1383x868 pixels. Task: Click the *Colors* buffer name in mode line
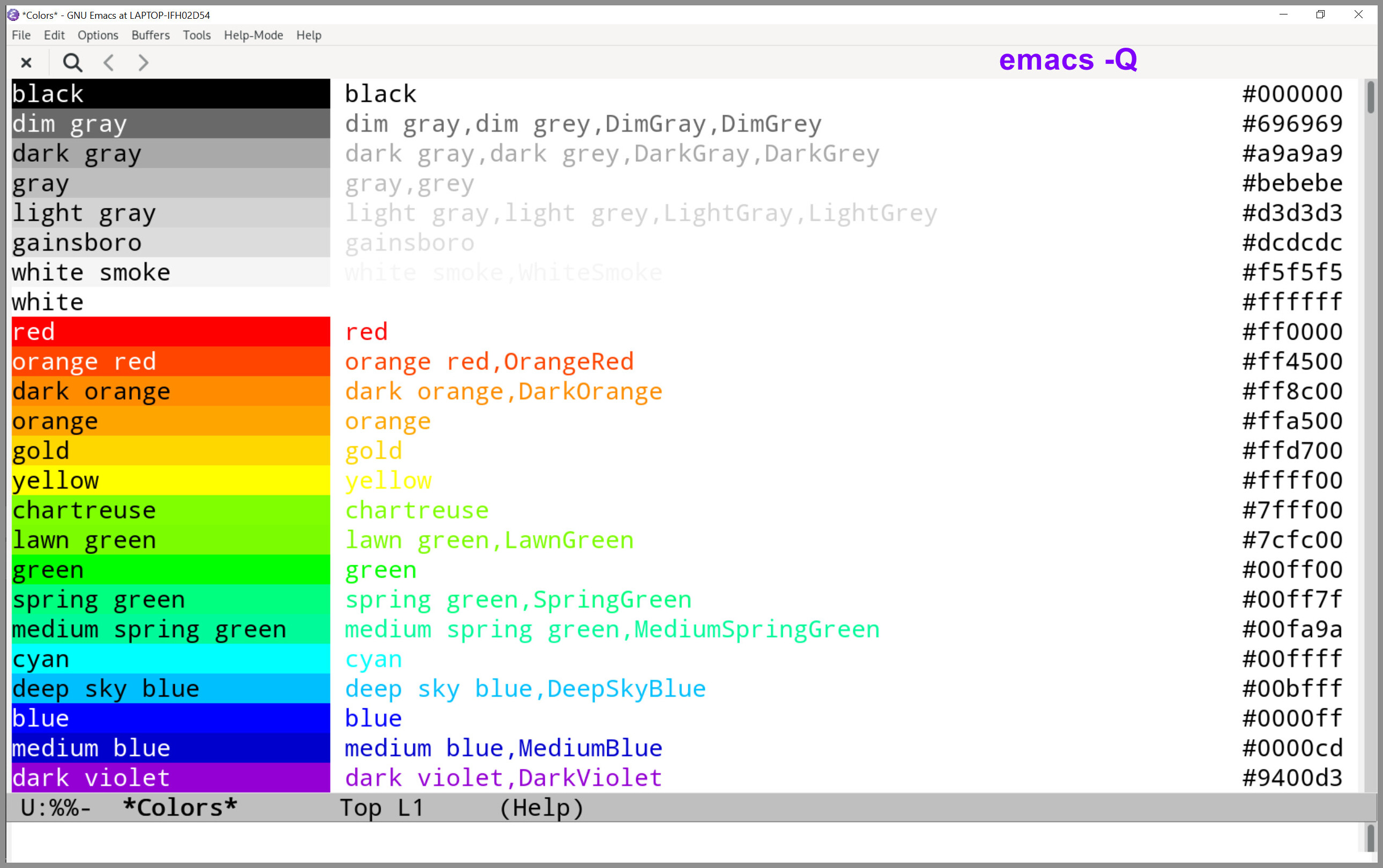click(x=180, y=808)
